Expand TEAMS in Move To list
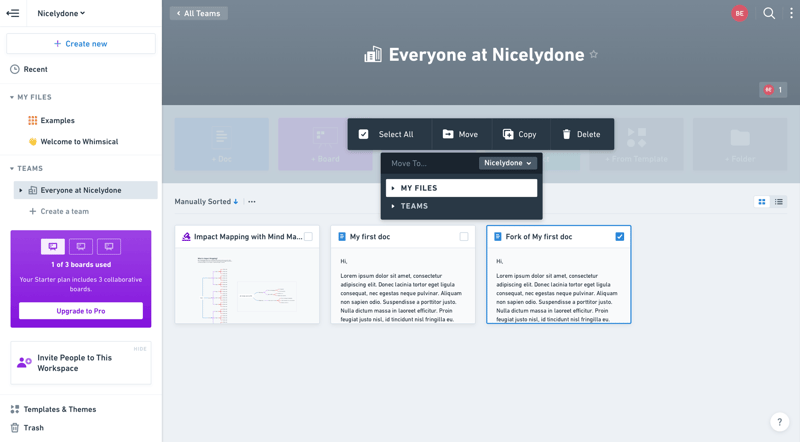The width and height of the screenshot is (800, 442). point(393,206)
